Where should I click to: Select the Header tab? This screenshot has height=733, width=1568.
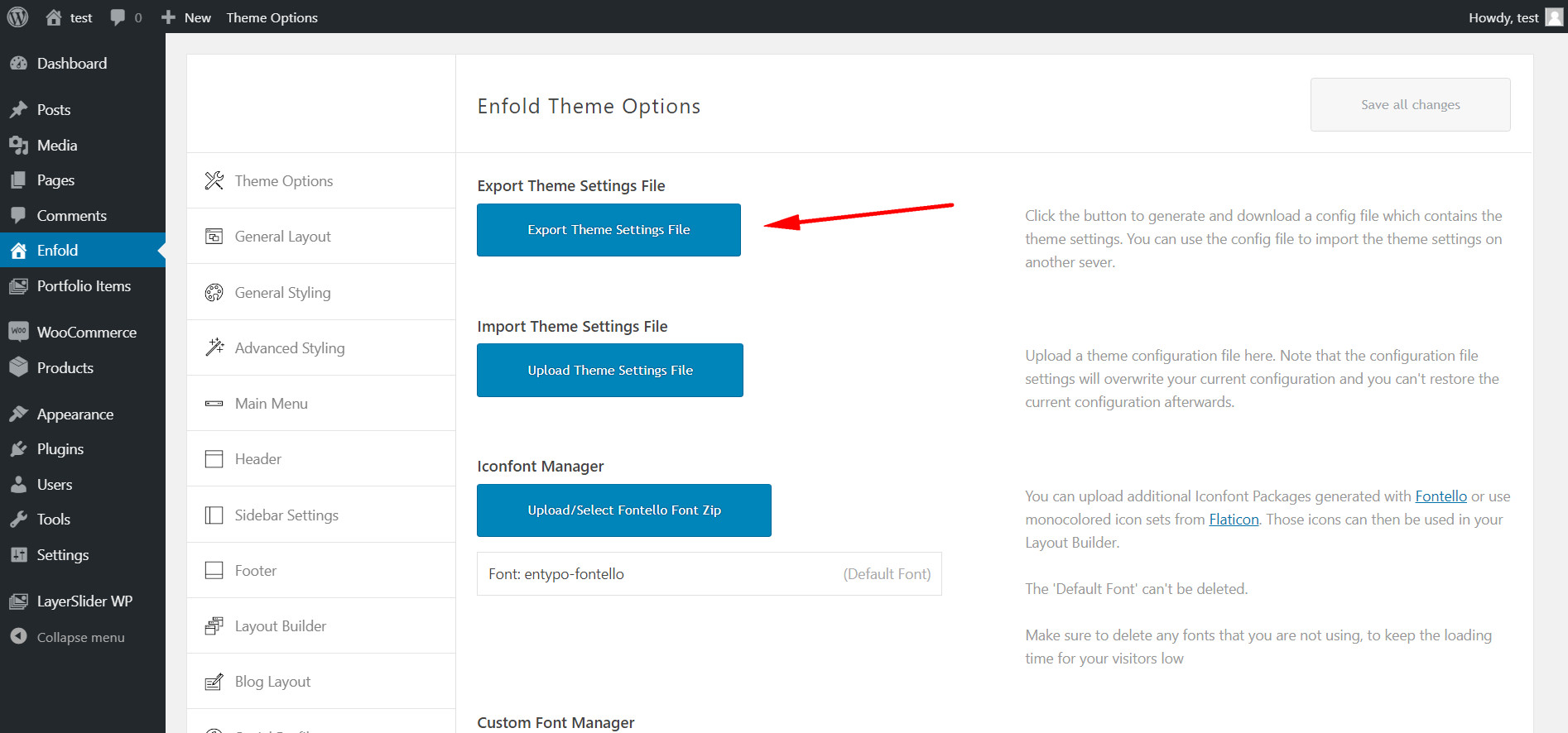[x=321, y=459]
